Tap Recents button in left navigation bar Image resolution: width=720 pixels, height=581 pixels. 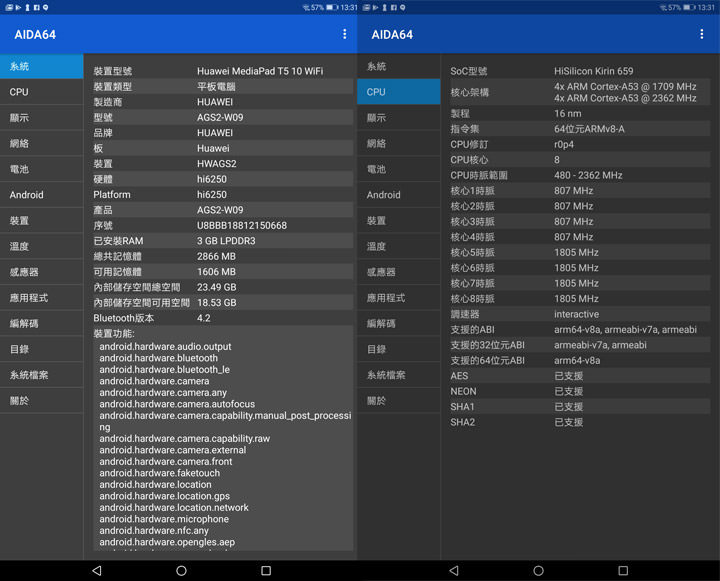266,570
